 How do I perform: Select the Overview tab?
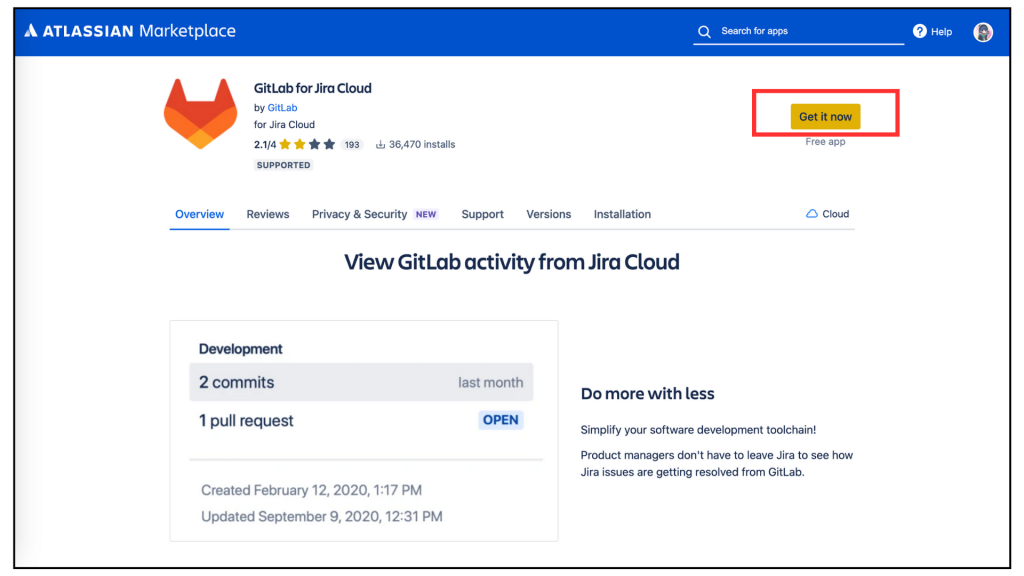click(x=199, y=214)
